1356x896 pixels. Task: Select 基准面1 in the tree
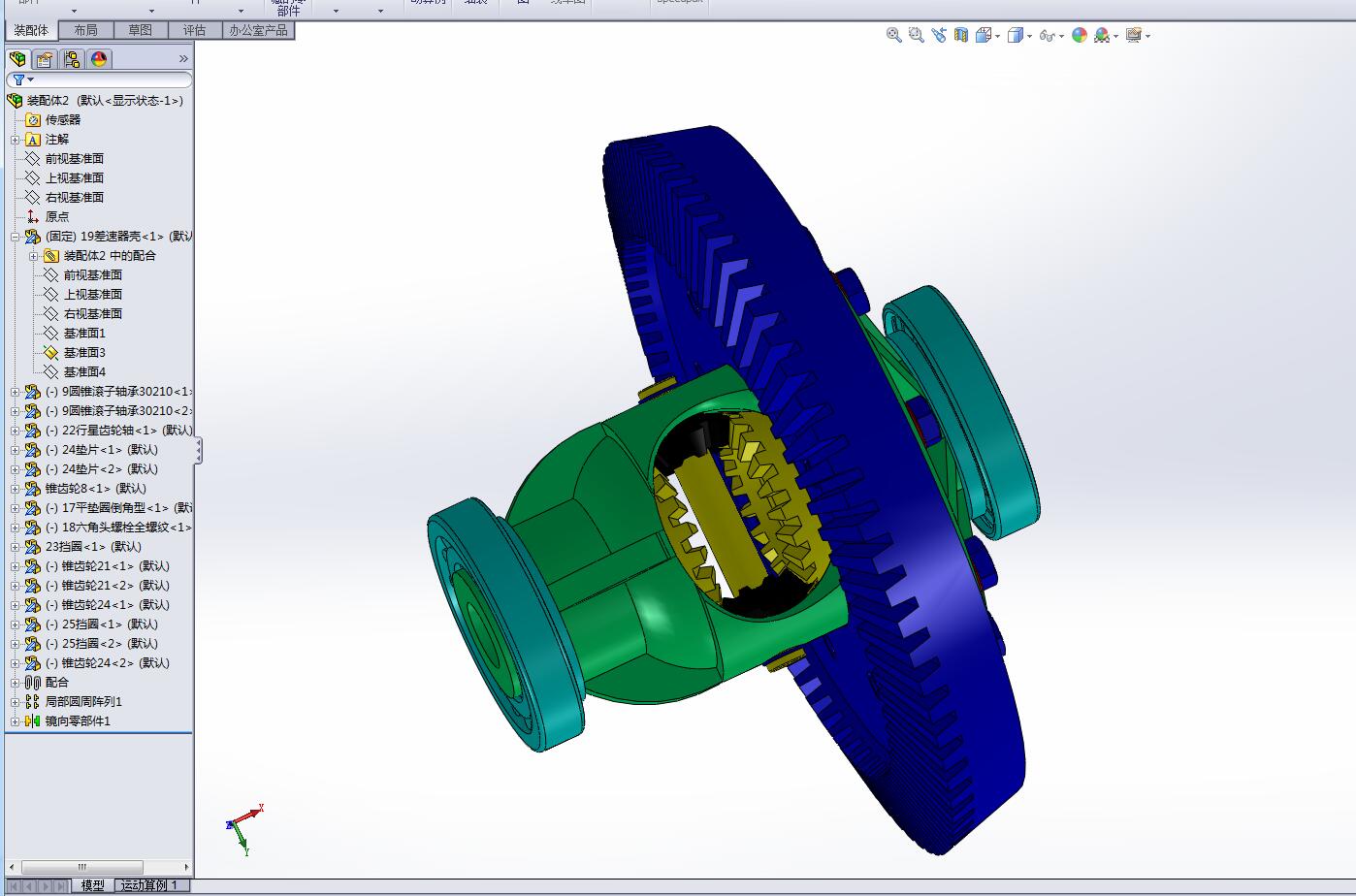tap(84, 334)
